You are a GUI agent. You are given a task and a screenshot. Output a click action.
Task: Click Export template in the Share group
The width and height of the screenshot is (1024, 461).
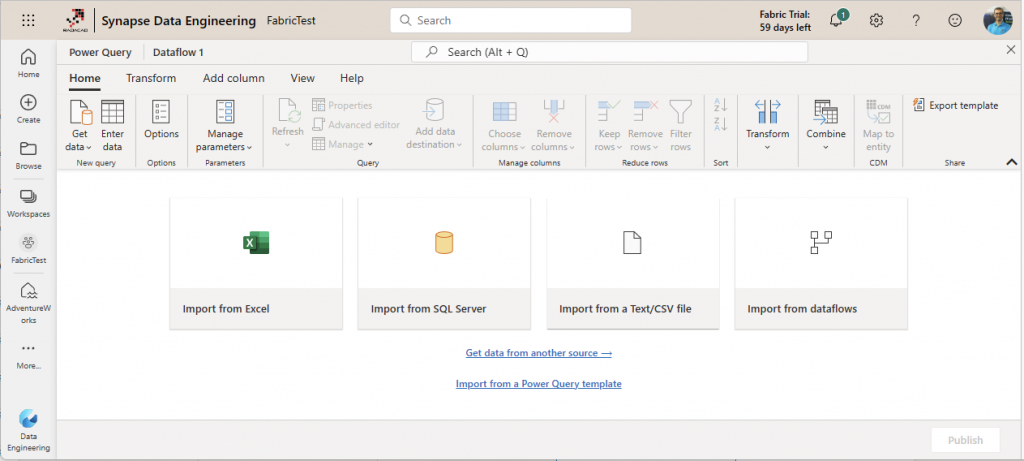pos(955,105)
